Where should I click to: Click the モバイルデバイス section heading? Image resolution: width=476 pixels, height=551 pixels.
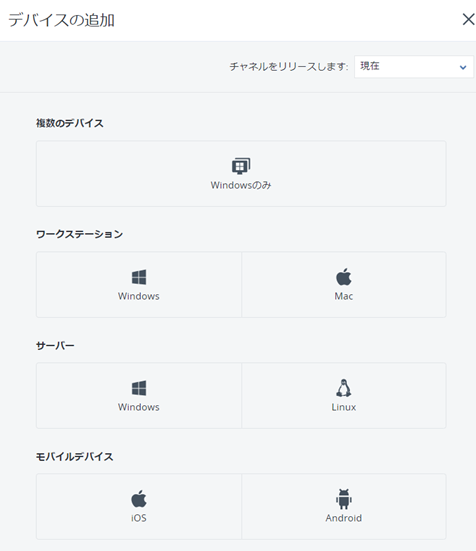74,456
